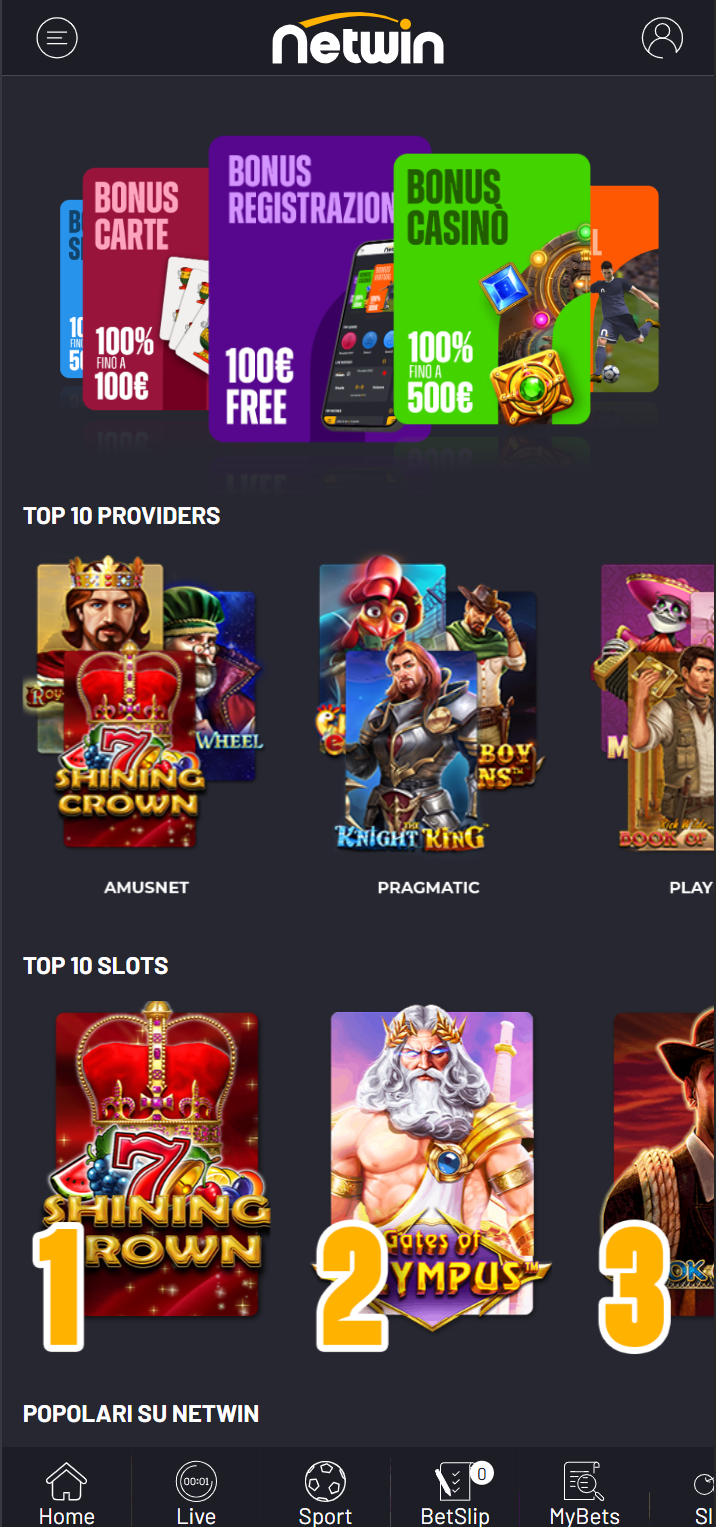Open the user account profile icon
716x1527 pixels.
click(x=662, y=38)
